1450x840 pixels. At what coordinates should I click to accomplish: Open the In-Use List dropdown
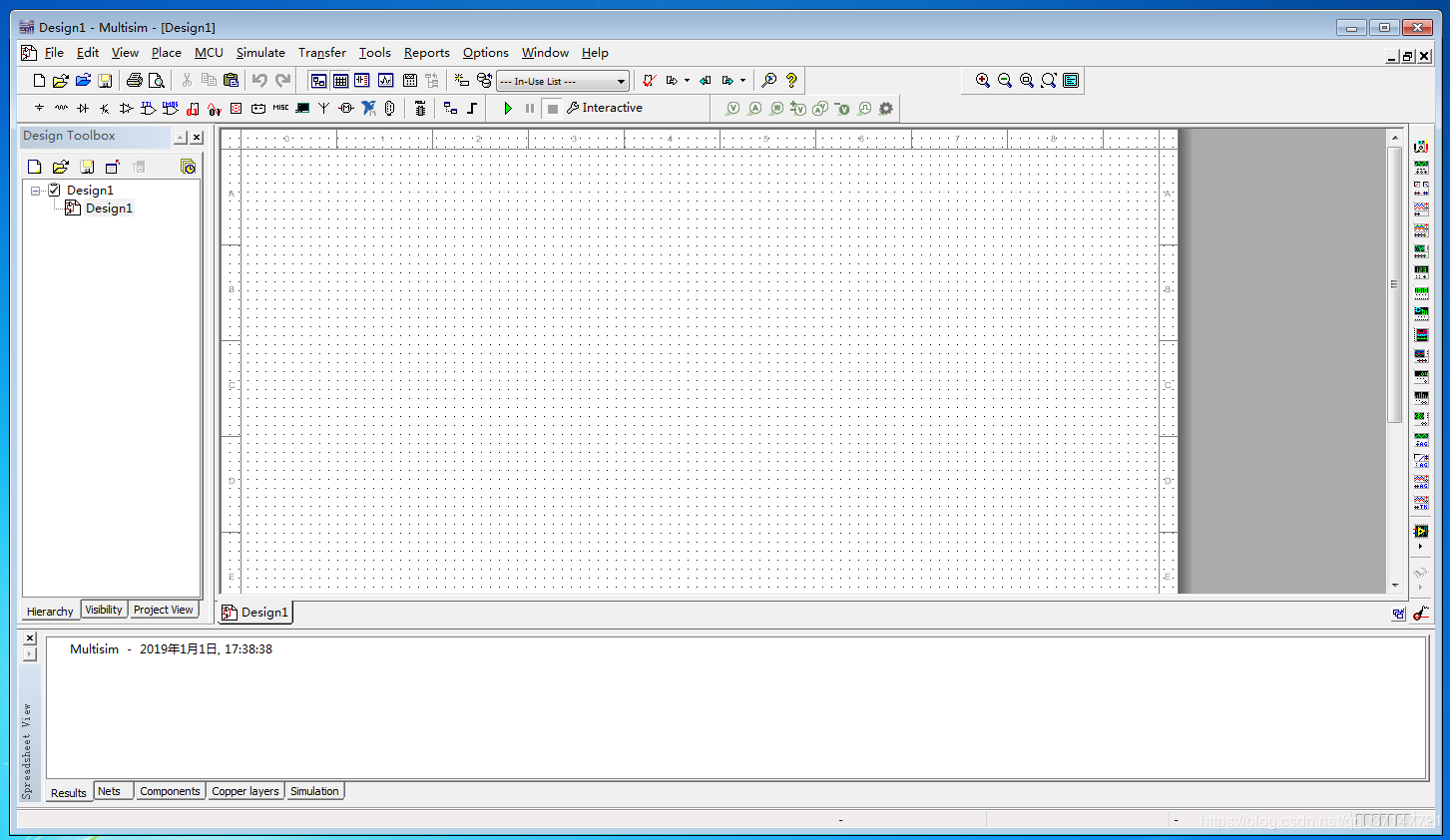tap(621, 82)
